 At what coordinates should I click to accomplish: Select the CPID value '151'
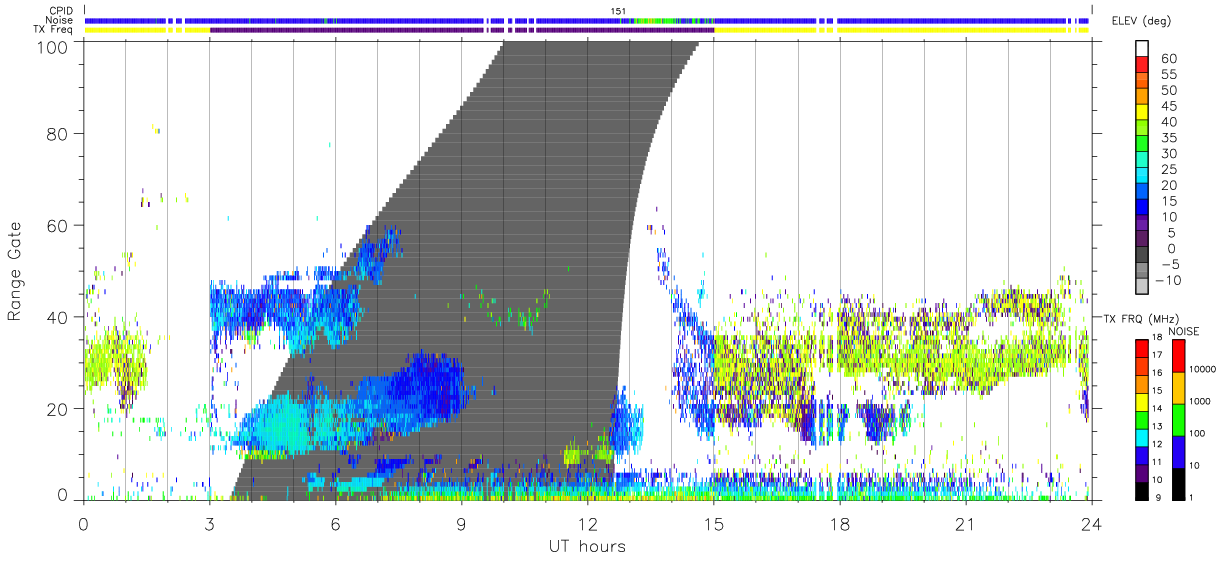[x=619, y=10]
